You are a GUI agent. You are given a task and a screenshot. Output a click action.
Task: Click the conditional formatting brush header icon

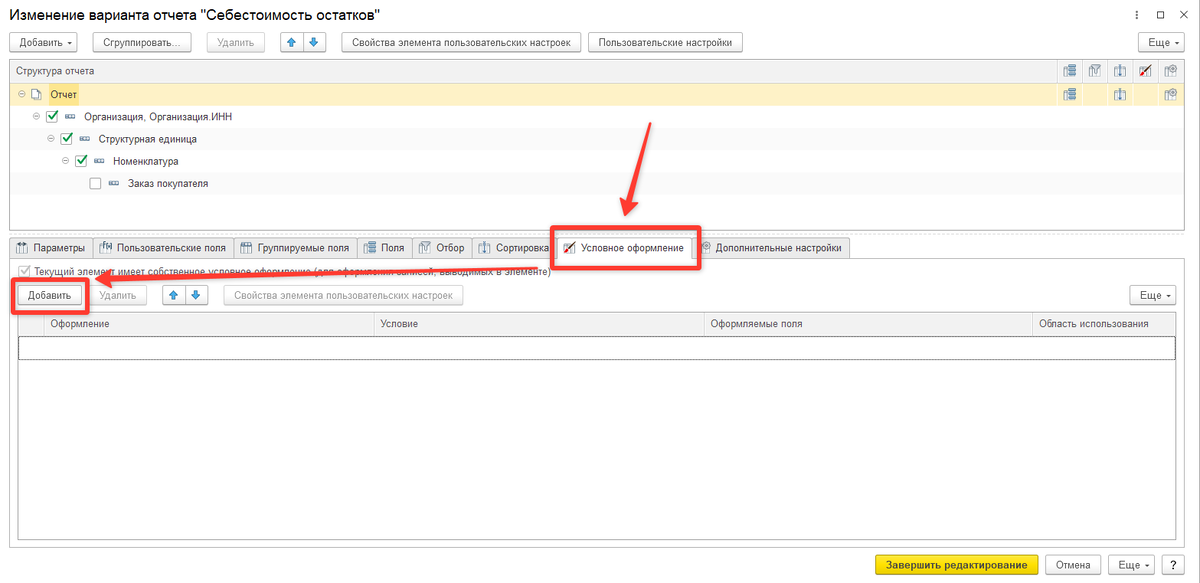click(1145, 71)
